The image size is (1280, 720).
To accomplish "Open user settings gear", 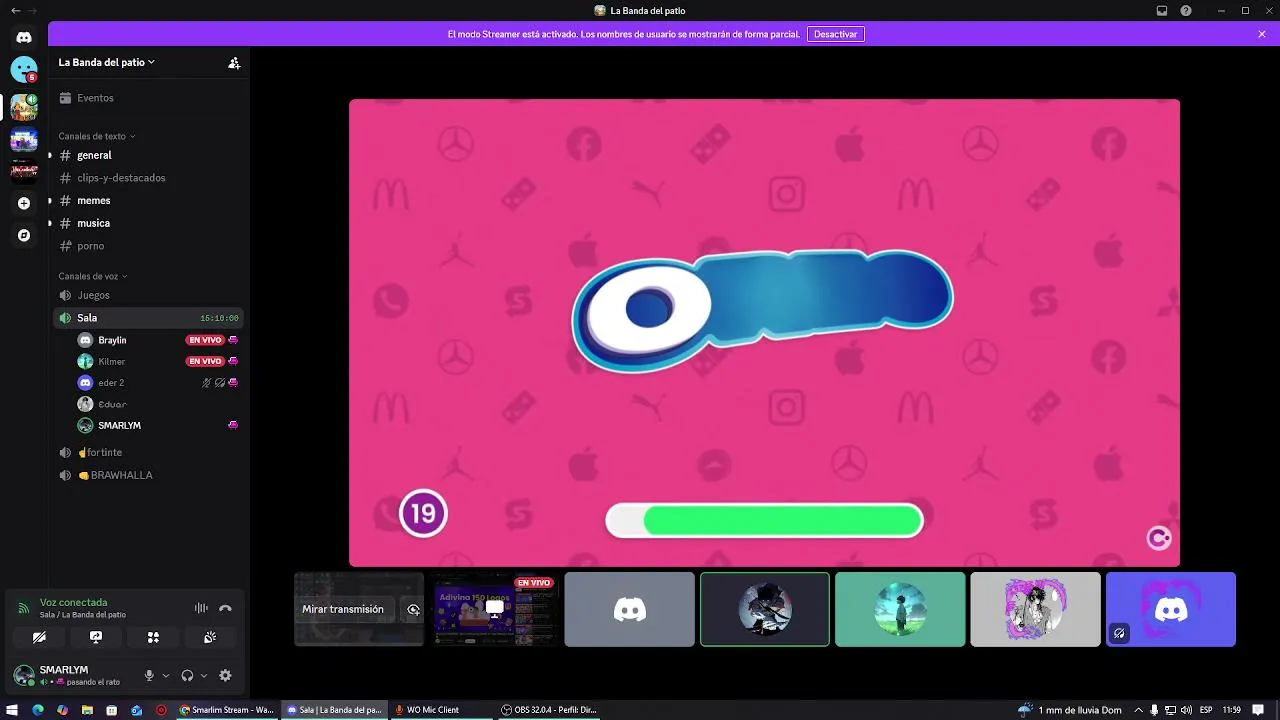I will click(225, 676).
